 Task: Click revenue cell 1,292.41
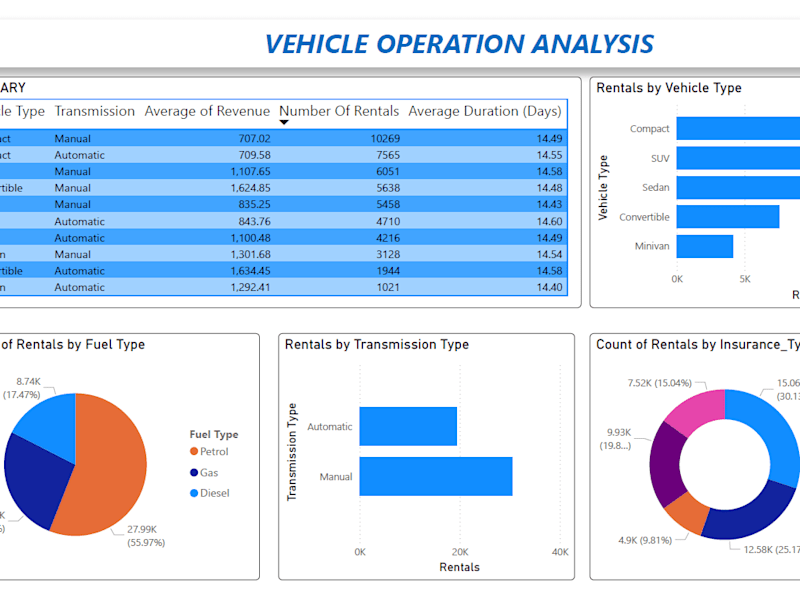[x=250, y=287]
